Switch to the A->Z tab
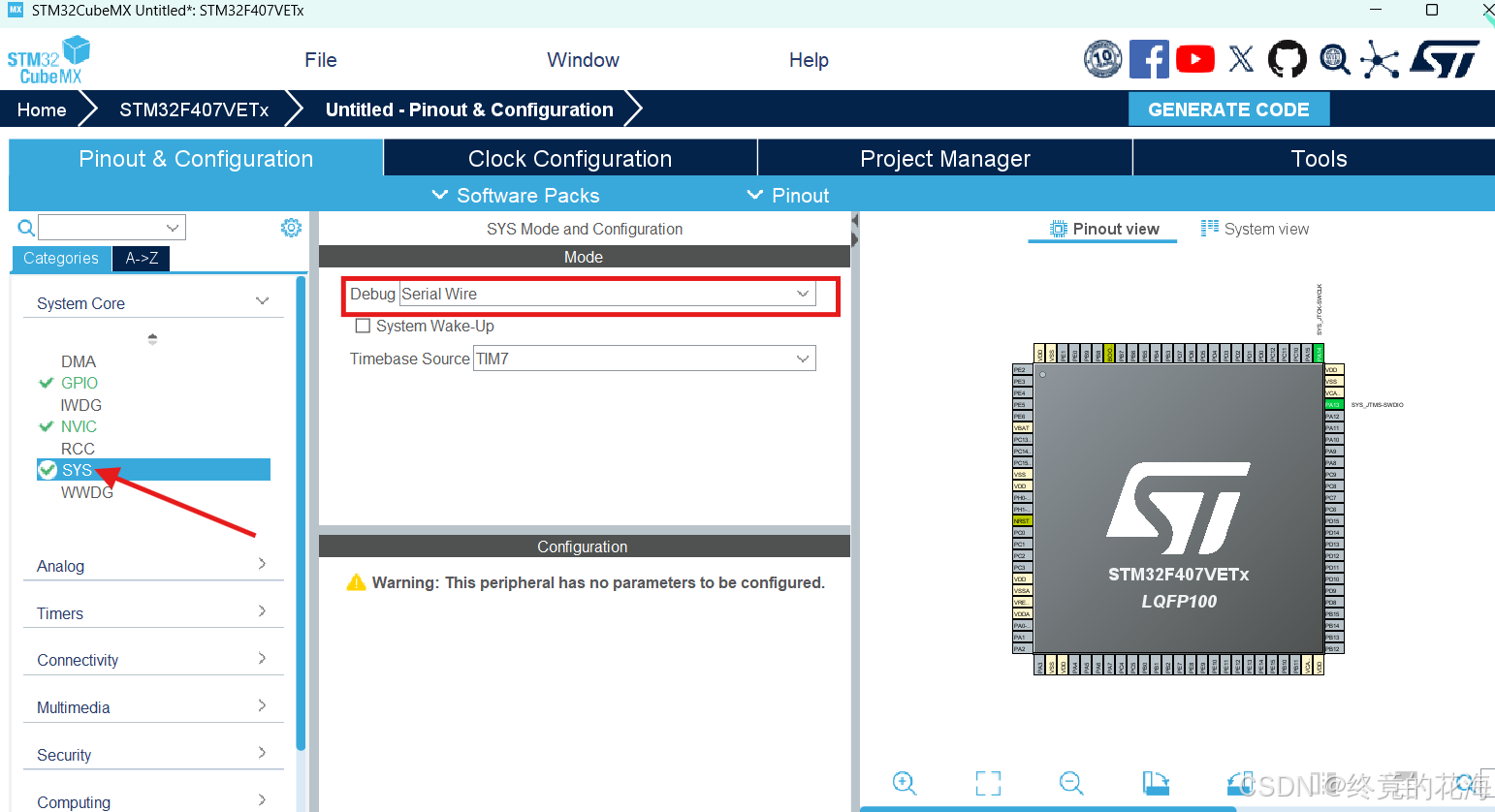1495x812 pixels. tap(142, 258)
